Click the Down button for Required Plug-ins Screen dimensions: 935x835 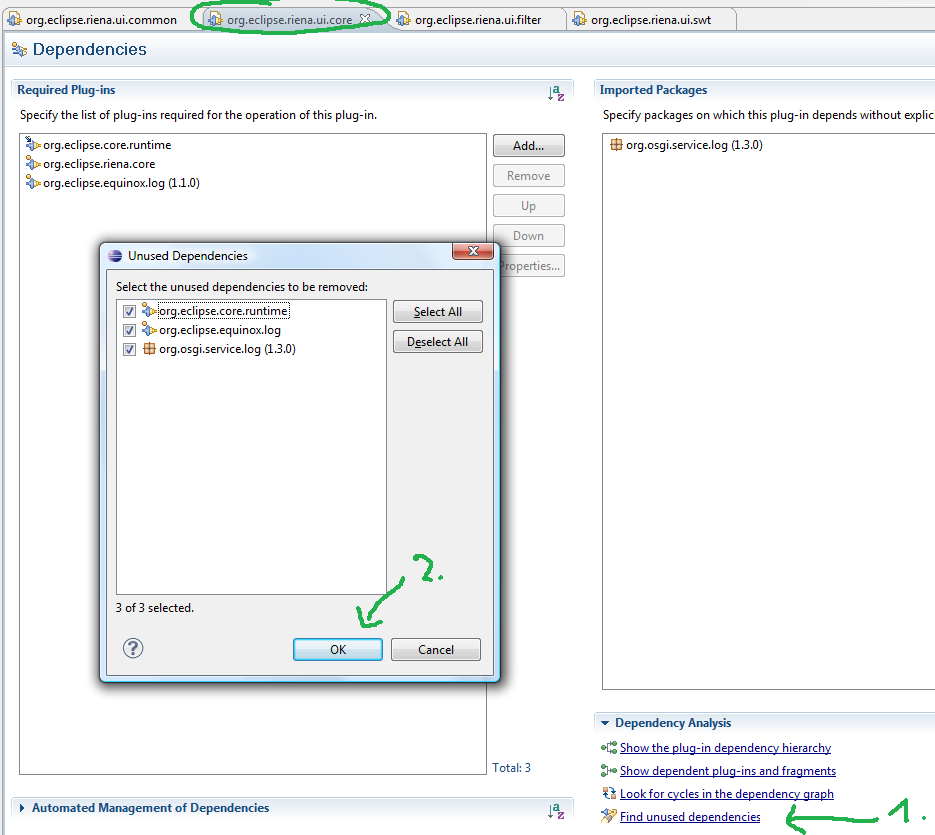tap(529, 236)
